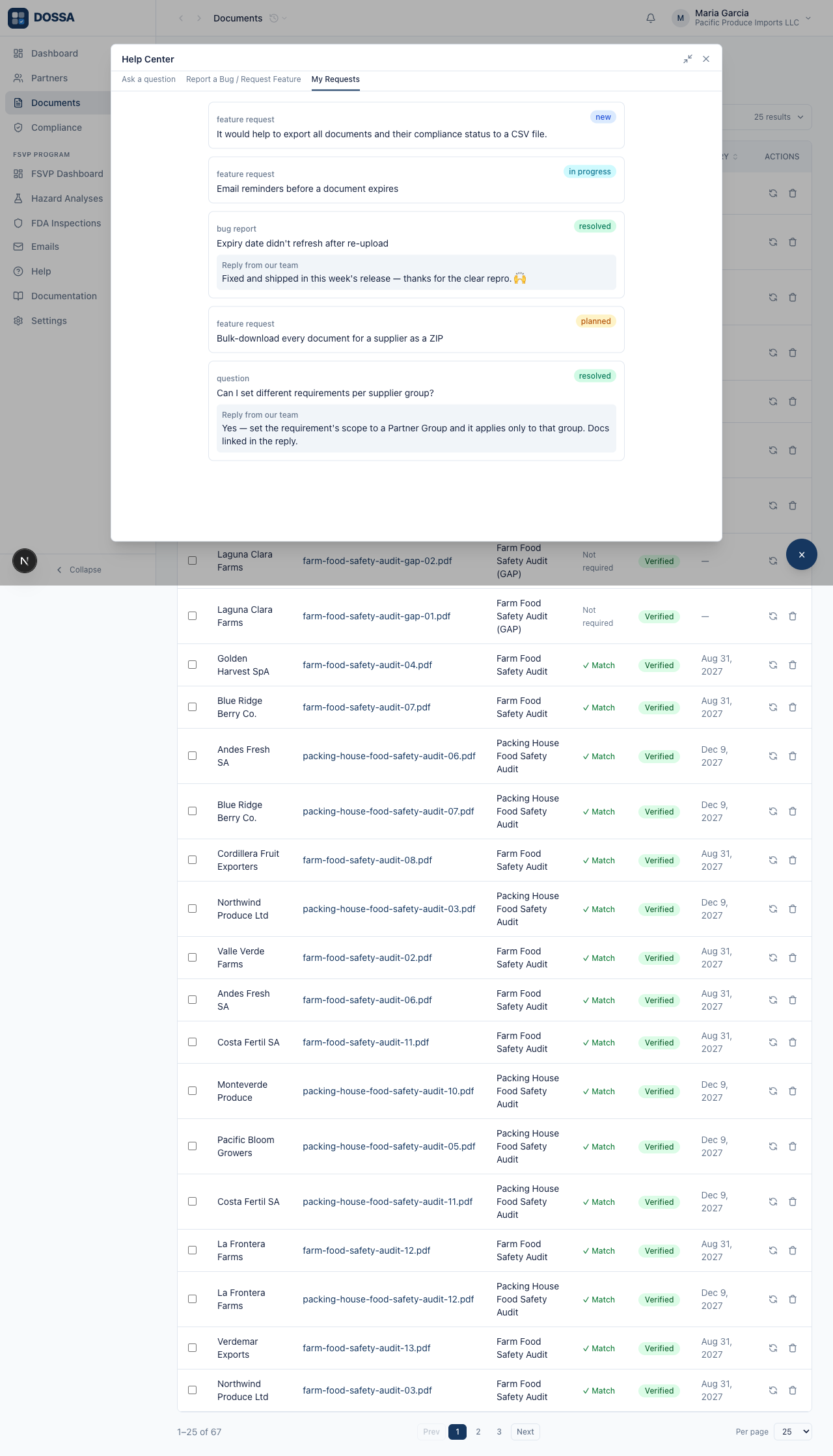Open the Per page dropdown
Viewport: 833px width, 1456px height.
click(x=793, y=1432)
